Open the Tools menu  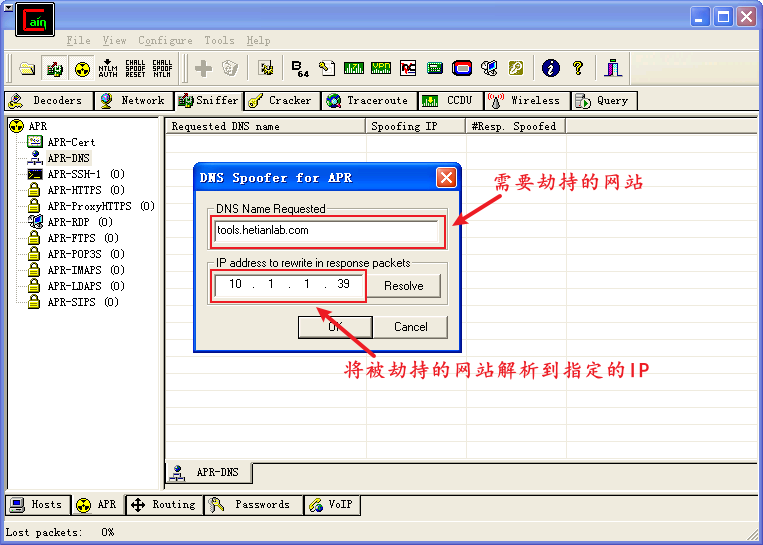coord(219,40)
